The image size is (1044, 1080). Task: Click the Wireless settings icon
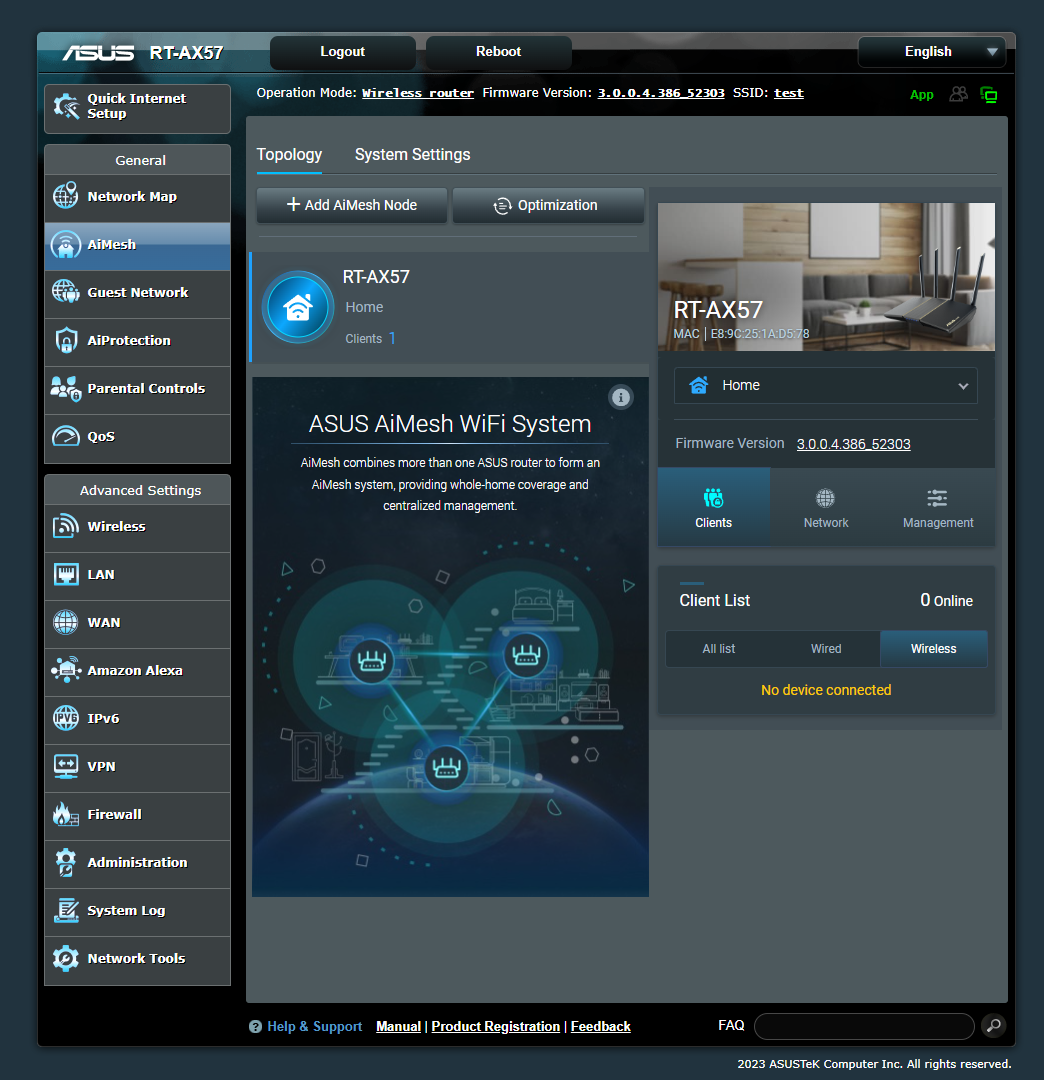66,526
